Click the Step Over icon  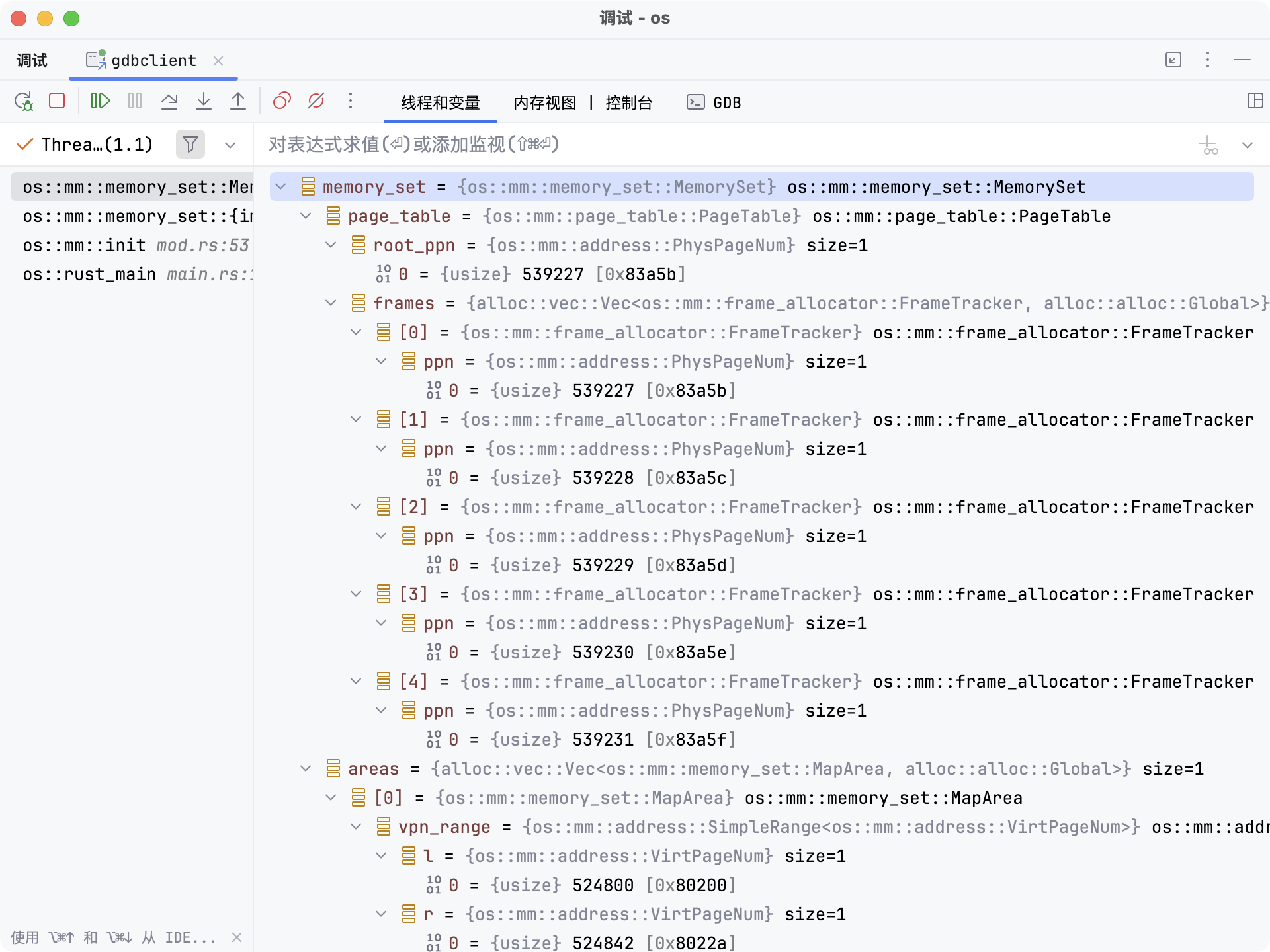click(169, 101)
